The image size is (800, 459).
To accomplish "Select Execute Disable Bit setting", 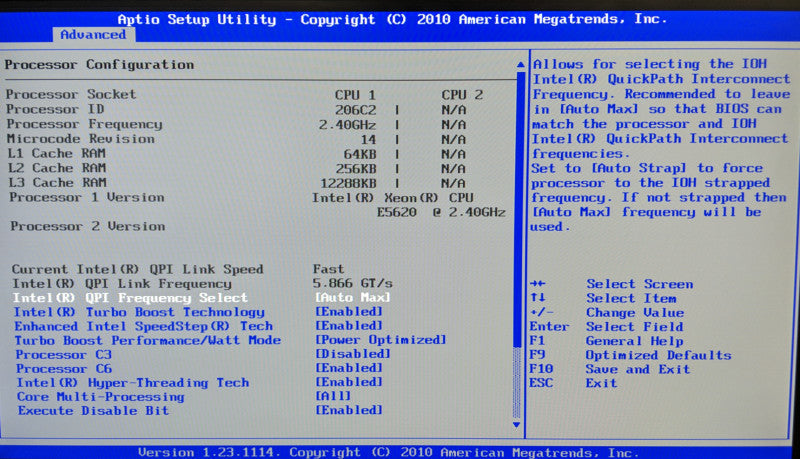I will pyautogui.click(x=93, y=411).
